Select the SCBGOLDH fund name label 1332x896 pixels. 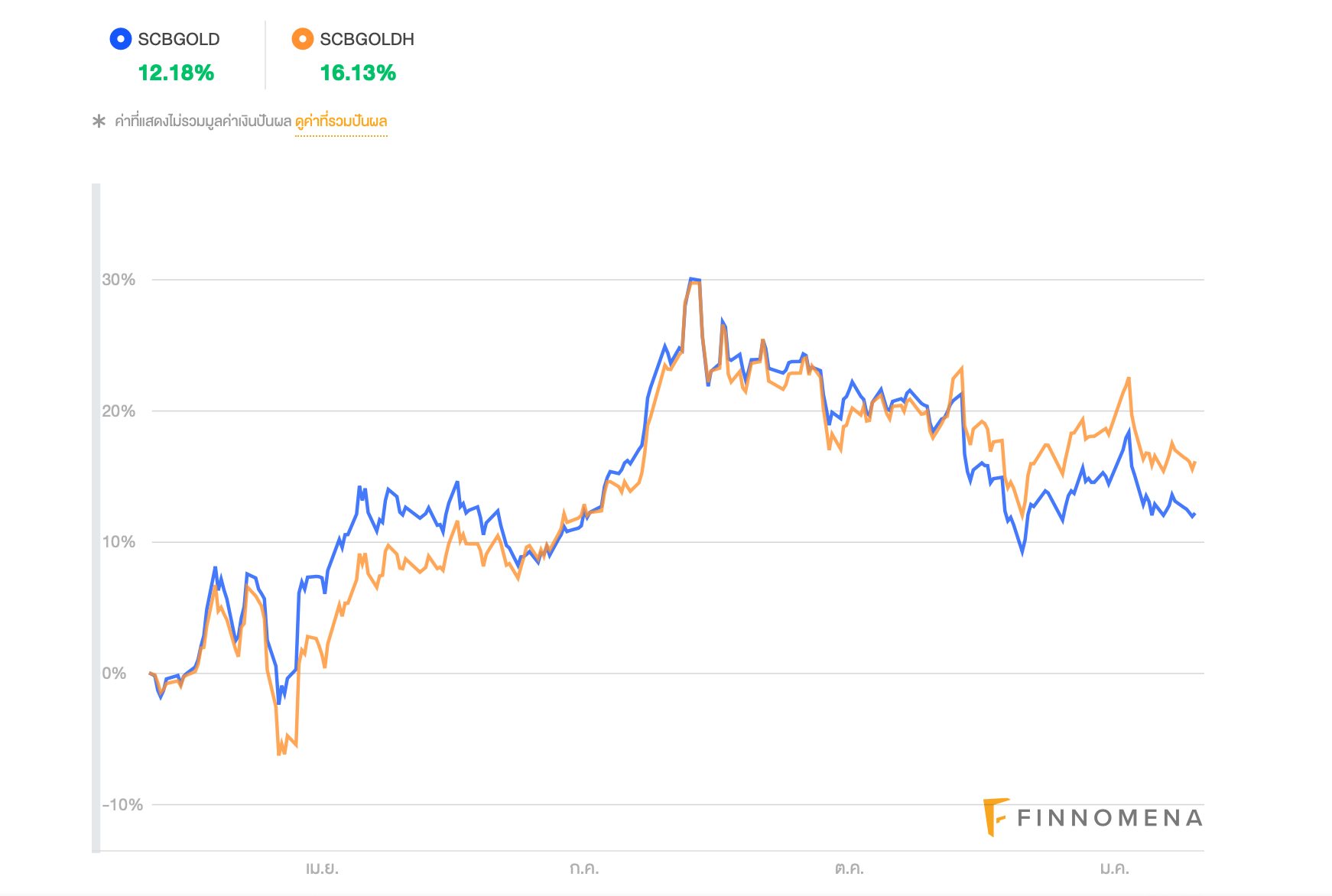[367, 40]
